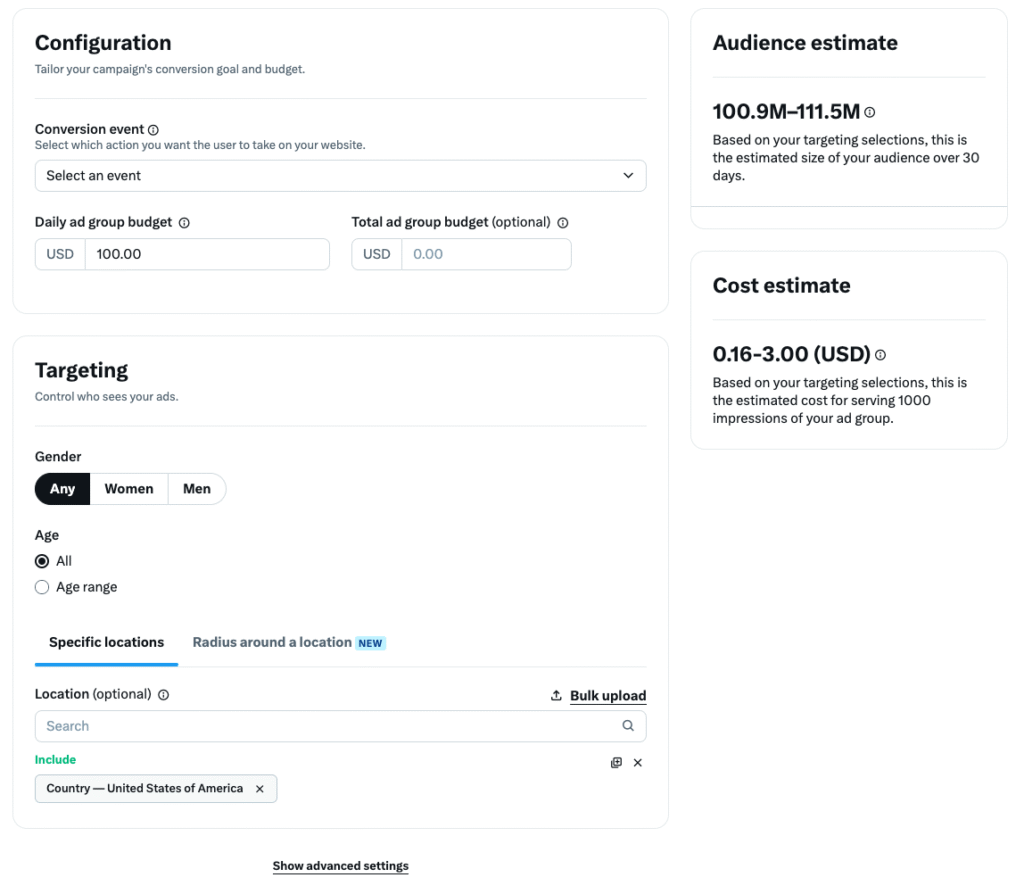Click the Daily ad group budget field
This screenshot has height=894, width=1024.
[206, 254]
